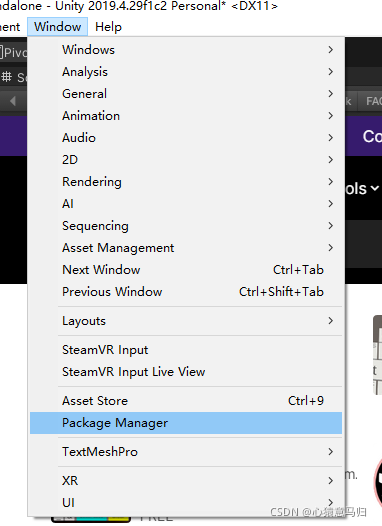Select Next Window menu entry

186,270
